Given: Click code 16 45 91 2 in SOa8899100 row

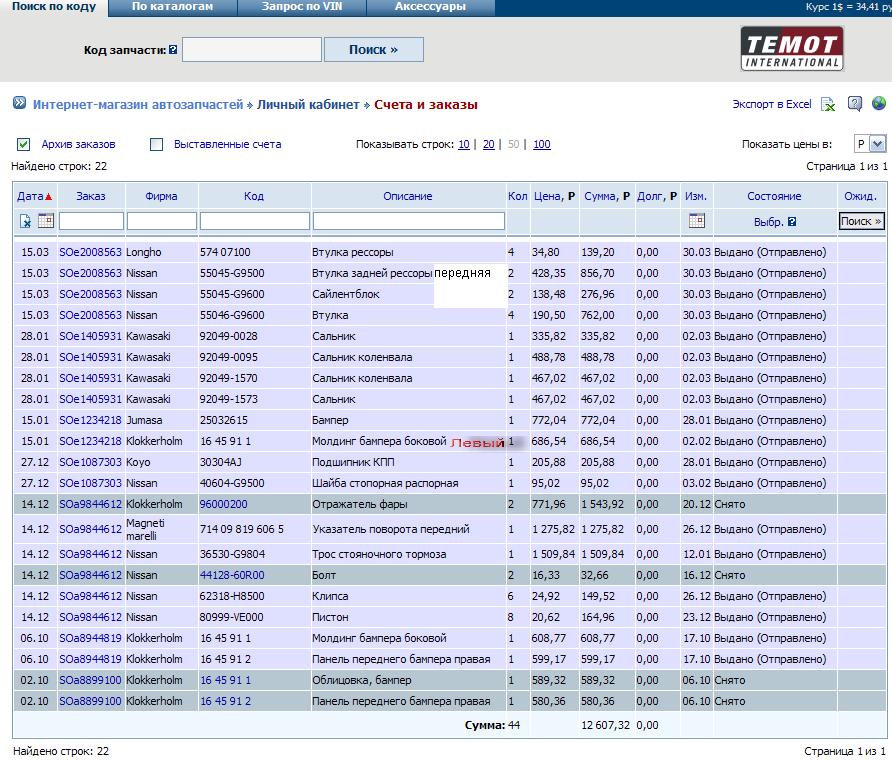Looking at the screenshot, I should click(225, 701).
